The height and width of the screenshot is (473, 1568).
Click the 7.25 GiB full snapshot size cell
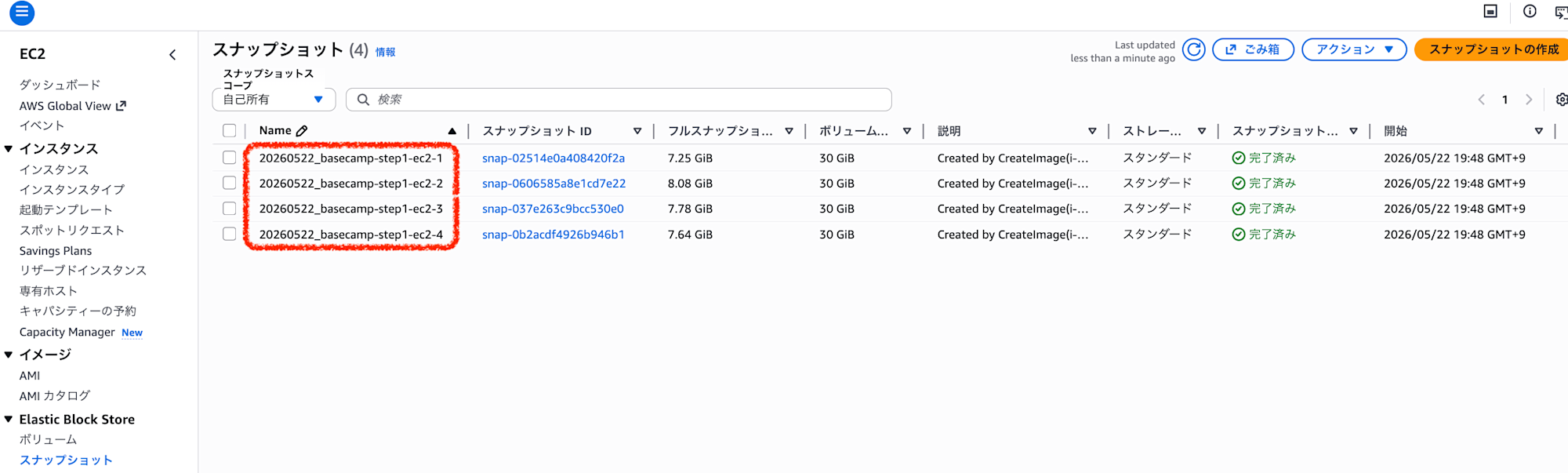690,158
